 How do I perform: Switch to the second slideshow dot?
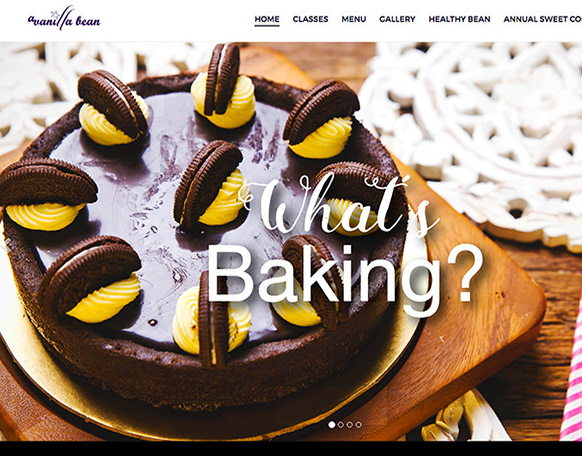tap(341, 425)
